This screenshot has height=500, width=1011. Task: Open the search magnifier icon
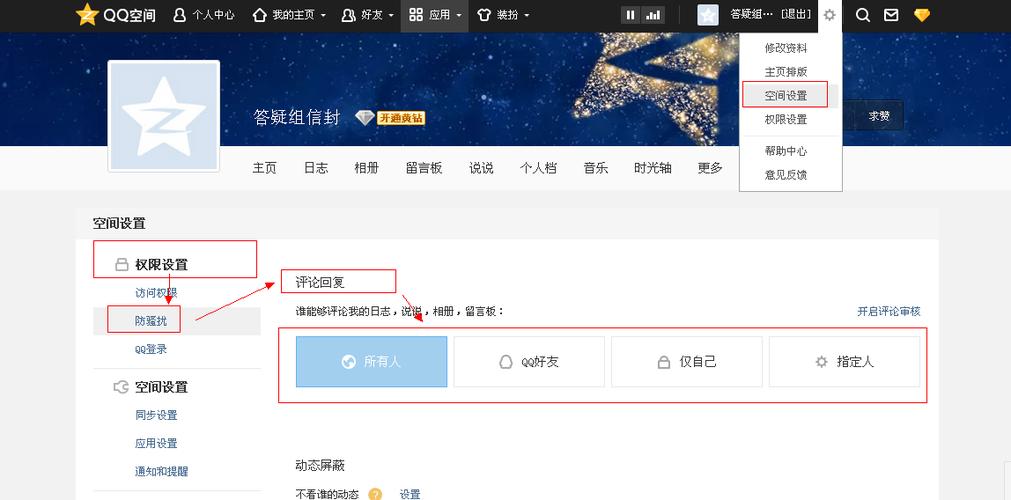pyautogui.click(x=863, y=15)
